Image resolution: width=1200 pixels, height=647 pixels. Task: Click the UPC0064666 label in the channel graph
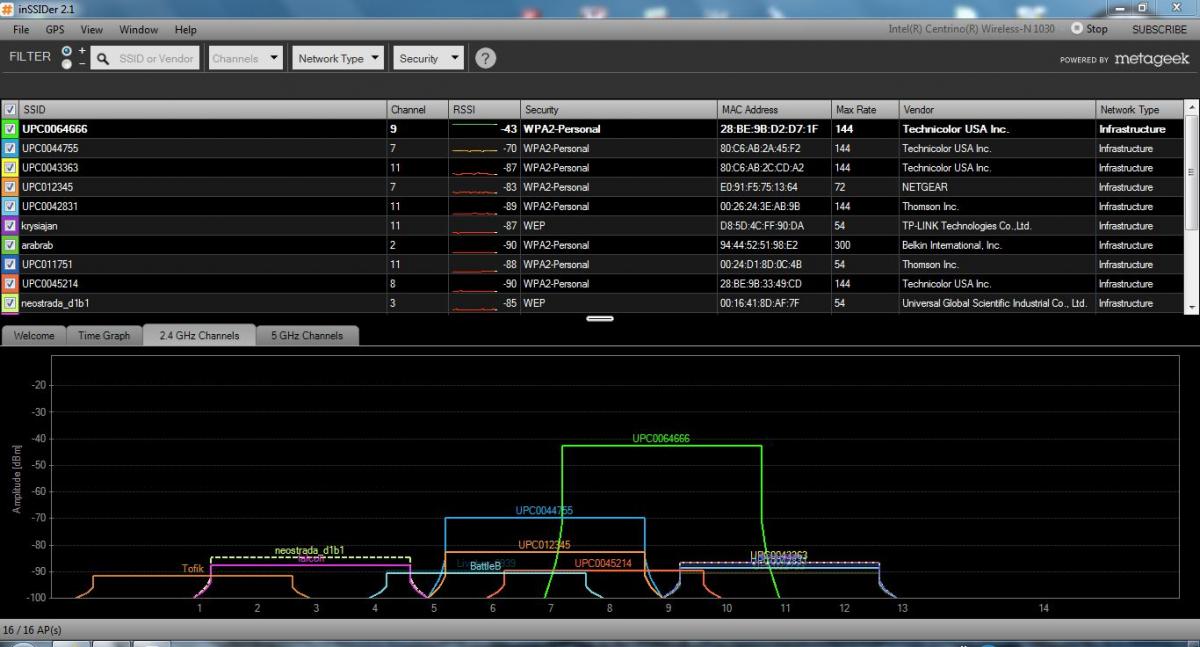661,438
